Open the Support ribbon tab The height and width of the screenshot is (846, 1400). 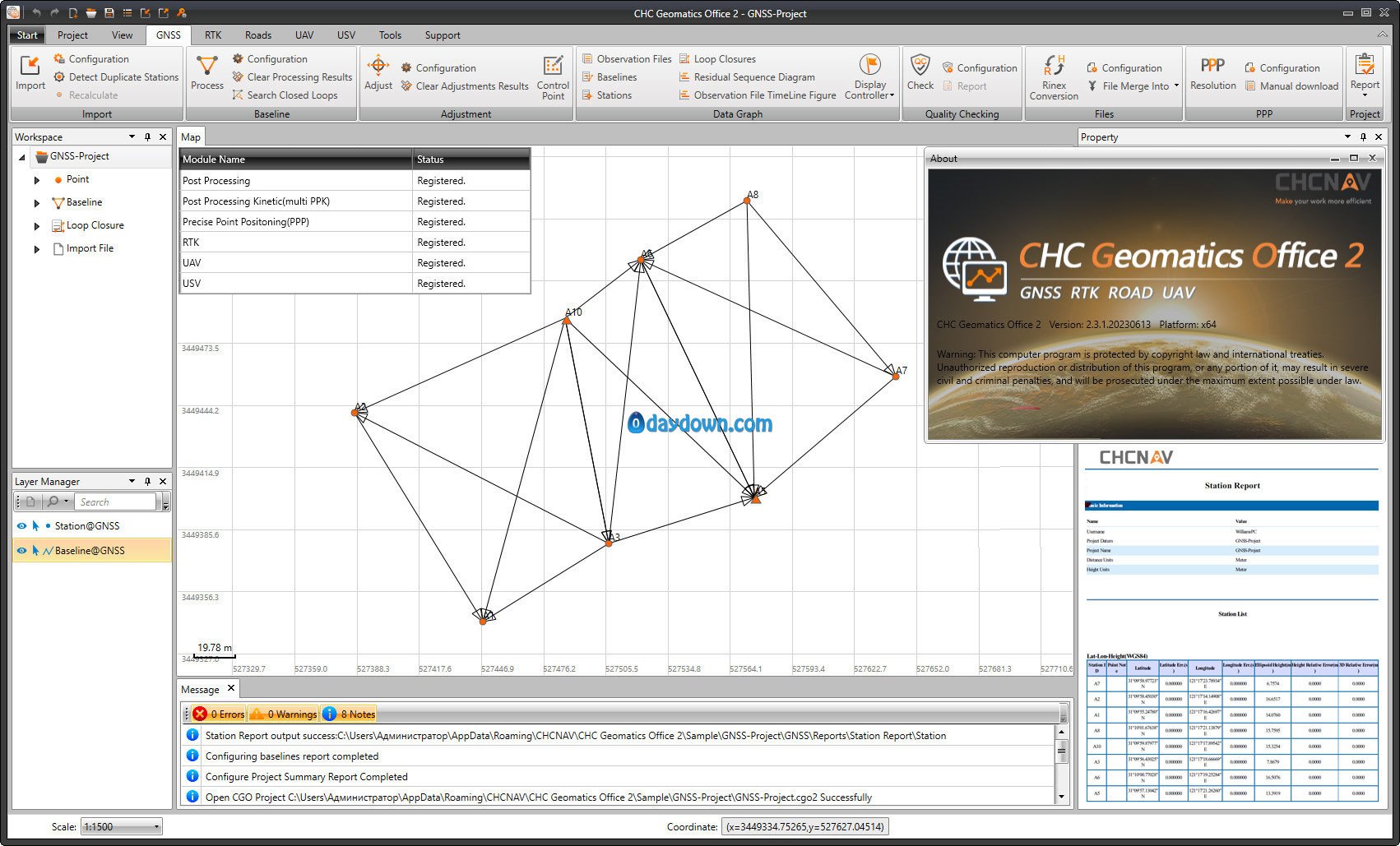pos(443,35)
